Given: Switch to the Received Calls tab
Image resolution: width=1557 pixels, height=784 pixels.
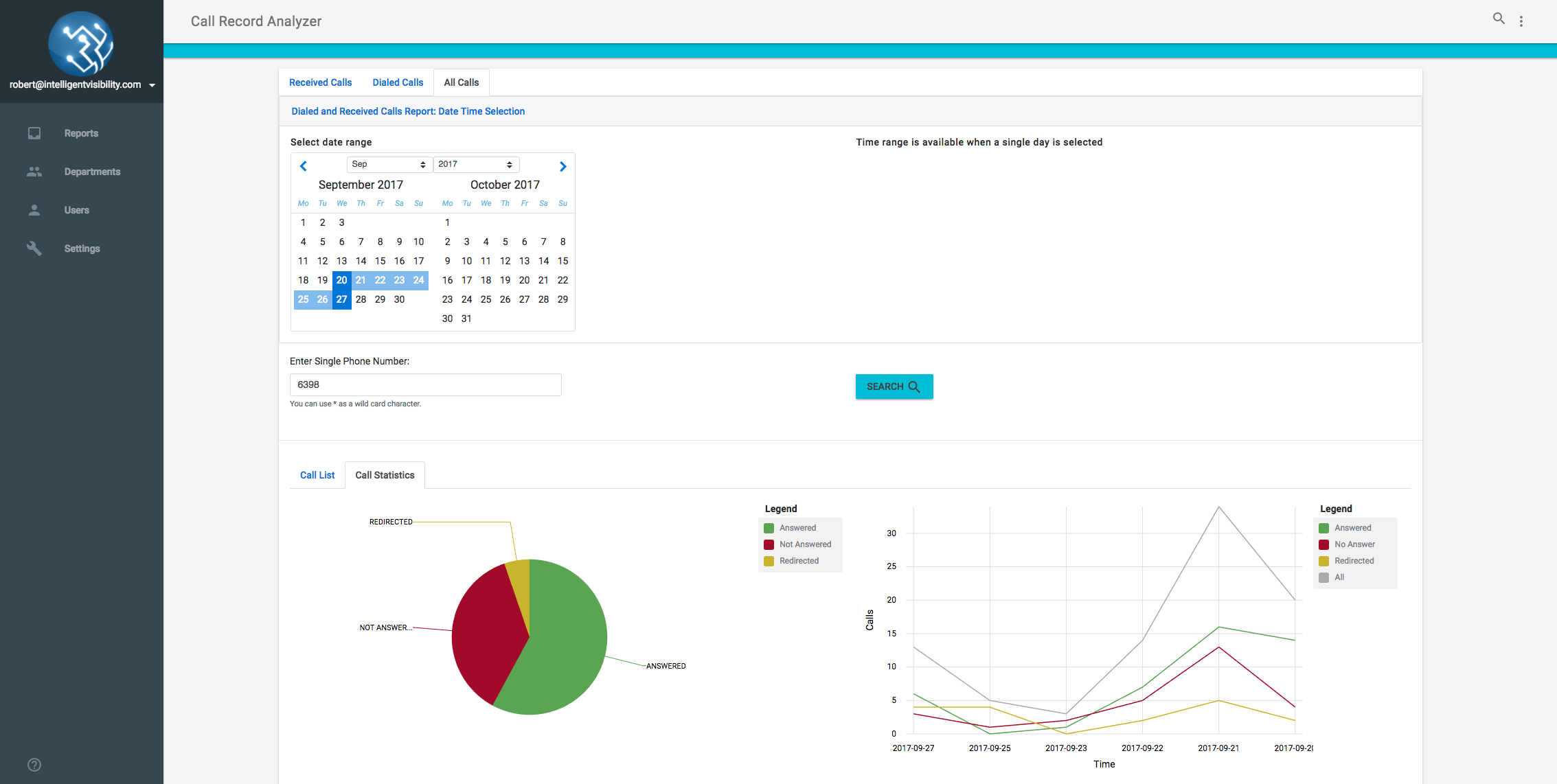Looking at the screenshot, I should [320, 82].
